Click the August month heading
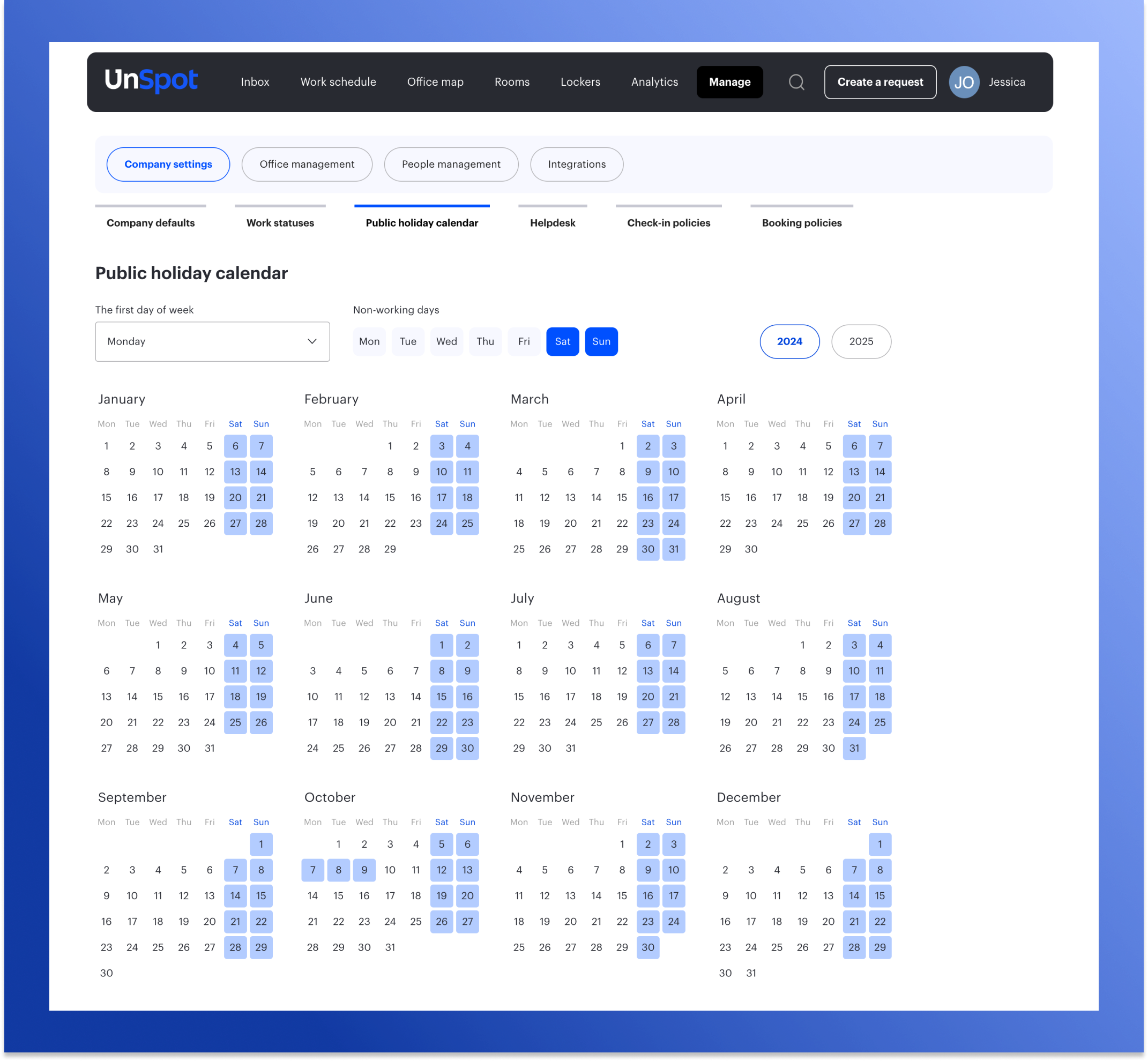The width and height of the screenshot is (1148, 1061). click(739, 599)
